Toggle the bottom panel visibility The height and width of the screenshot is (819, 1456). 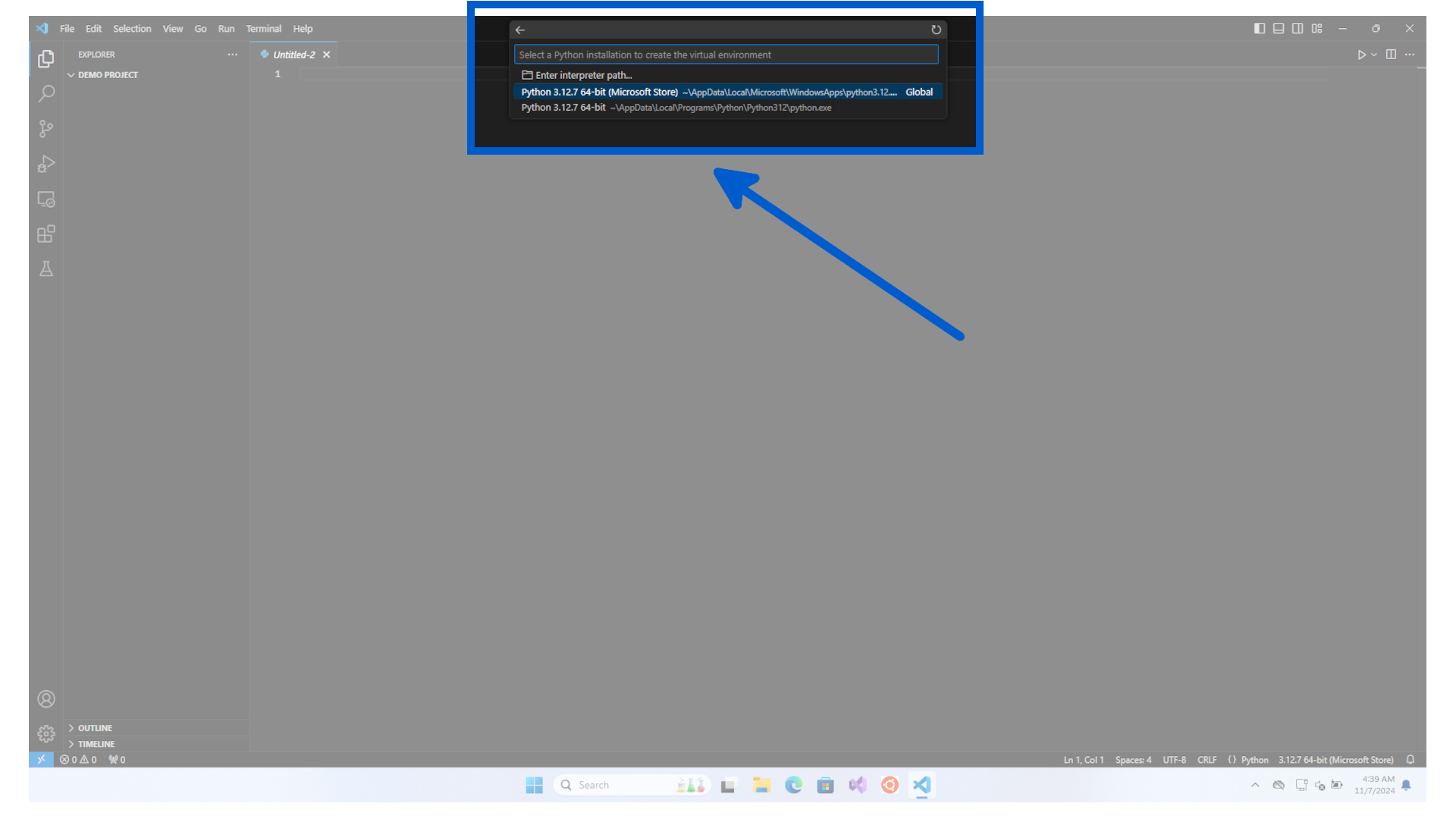click(x=1279, y=28)
